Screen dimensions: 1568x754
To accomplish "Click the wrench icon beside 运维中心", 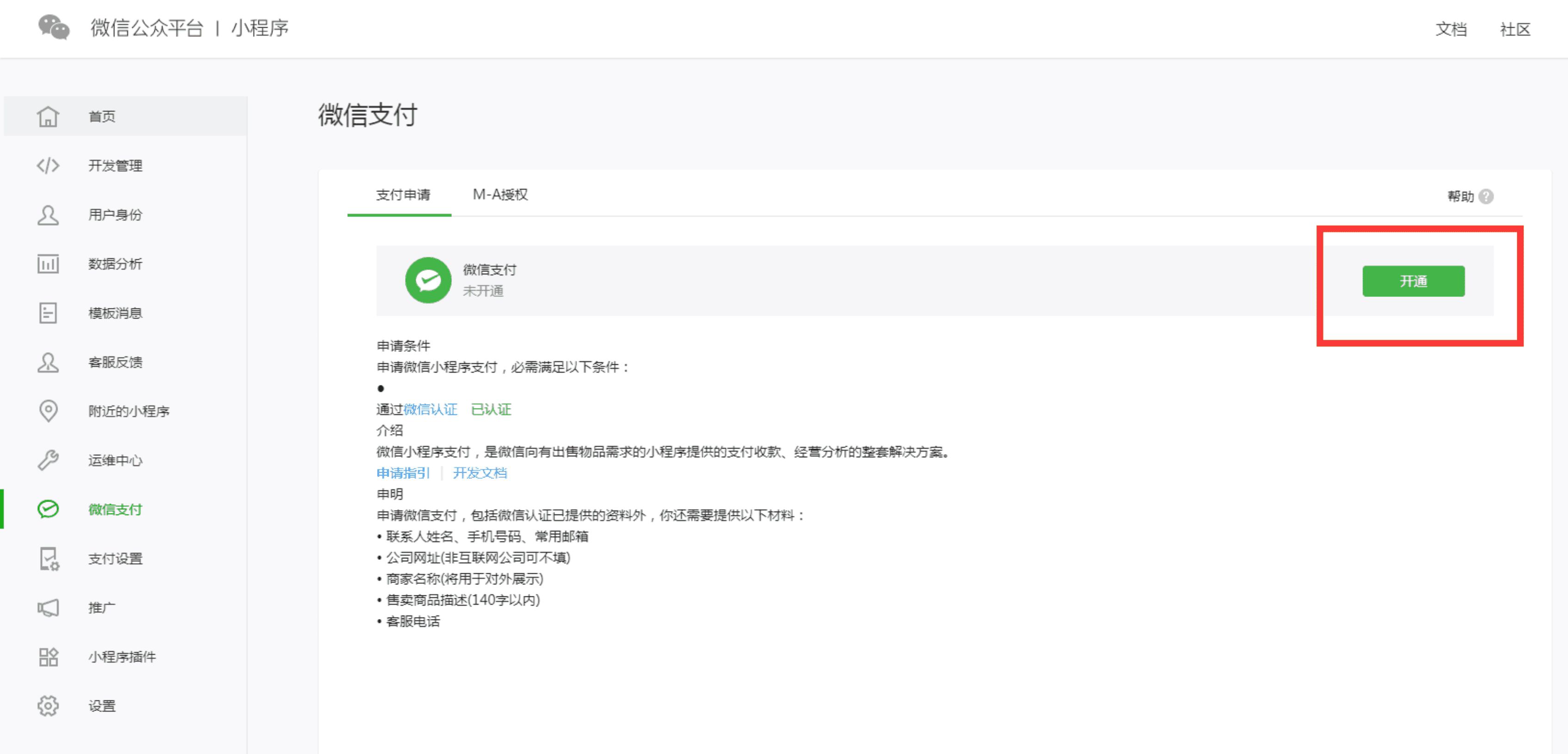I will pyautogui.click(x=48, y=461).
